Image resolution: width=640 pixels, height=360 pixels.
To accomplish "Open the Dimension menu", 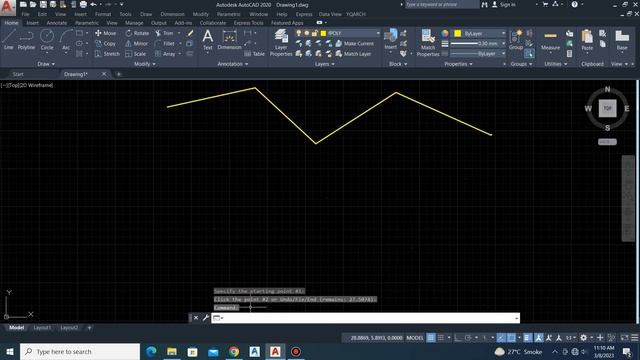I will tap(172, 14).
